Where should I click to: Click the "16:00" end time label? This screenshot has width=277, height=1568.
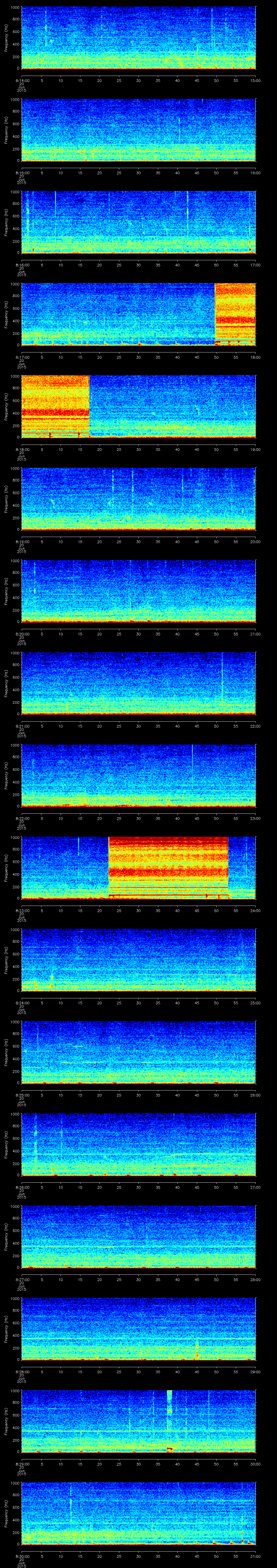click(x=255, y=173)
